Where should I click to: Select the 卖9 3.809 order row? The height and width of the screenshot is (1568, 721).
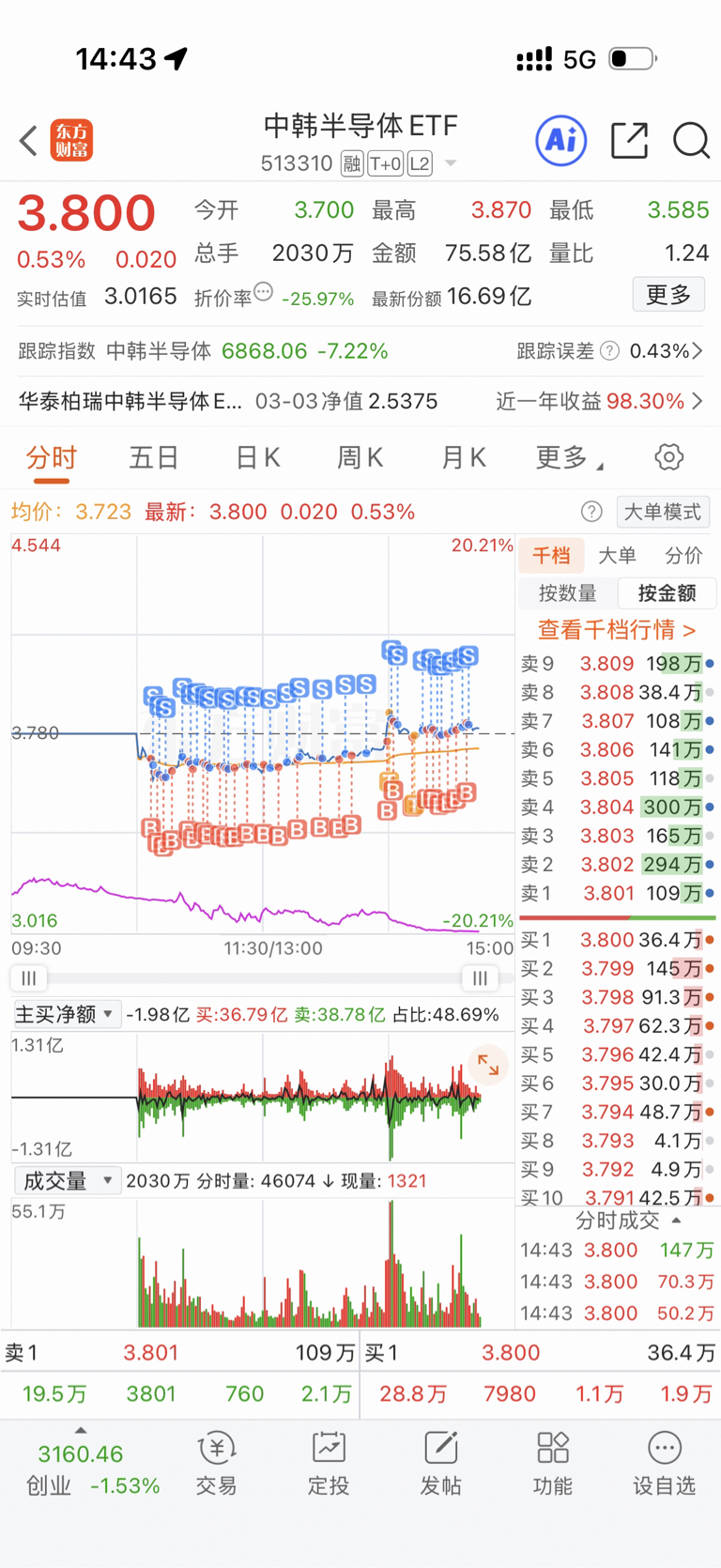click(618, 664)
